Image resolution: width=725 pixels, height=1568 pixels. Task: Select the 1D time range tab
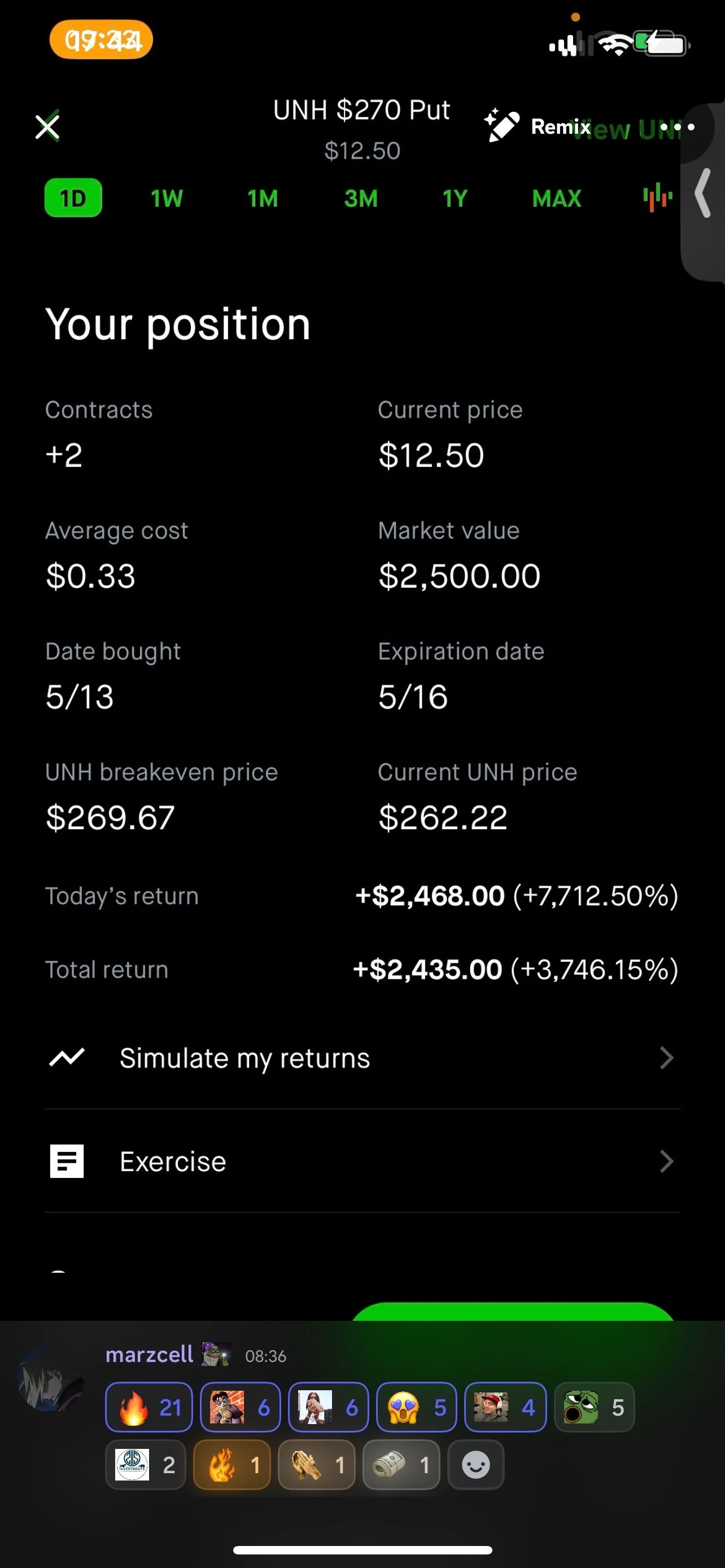click(x=73, y=198)
